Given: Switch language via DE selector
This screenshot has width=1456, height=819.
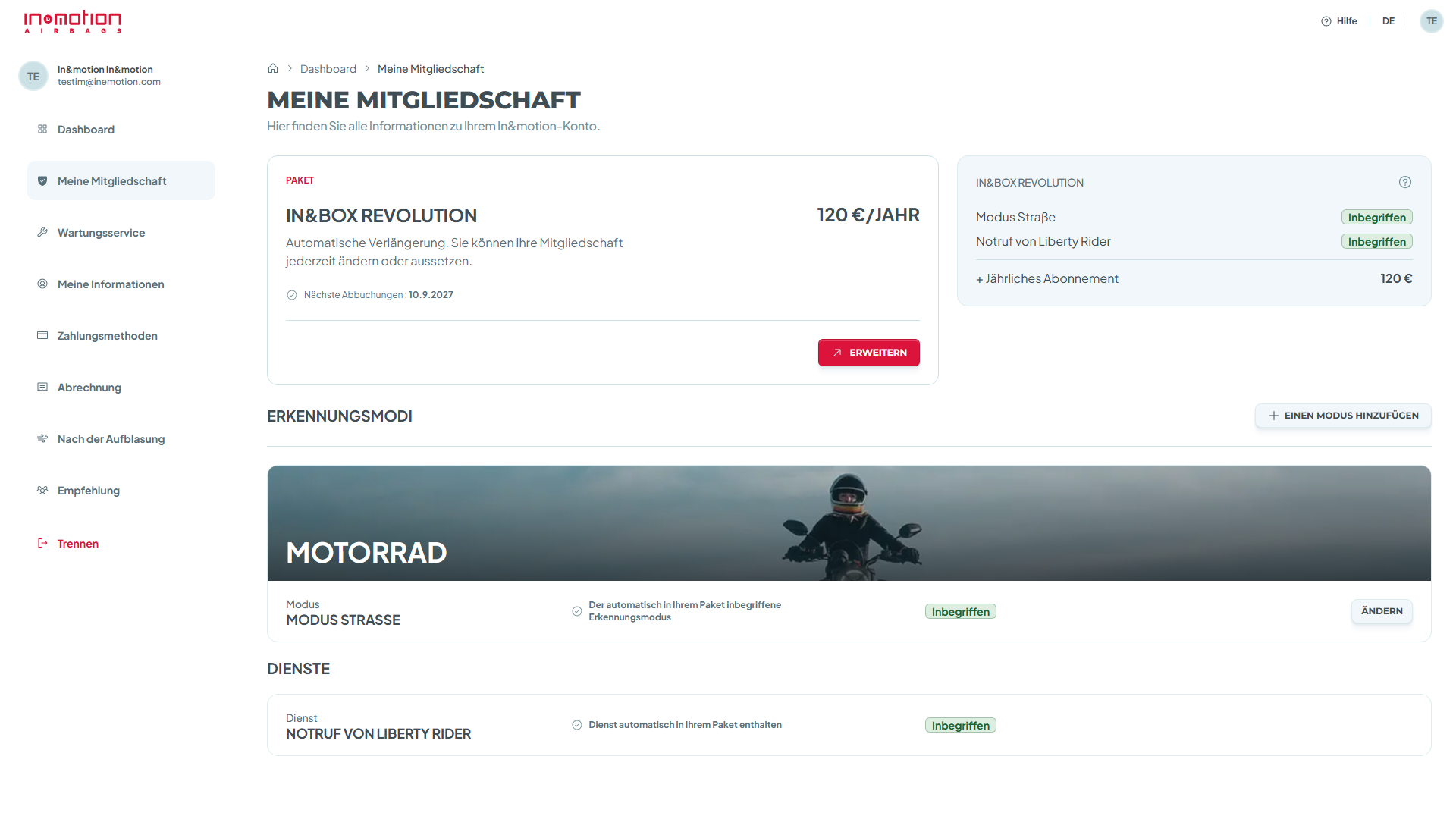Looking at the screenshot, I should coord(1389,21).
